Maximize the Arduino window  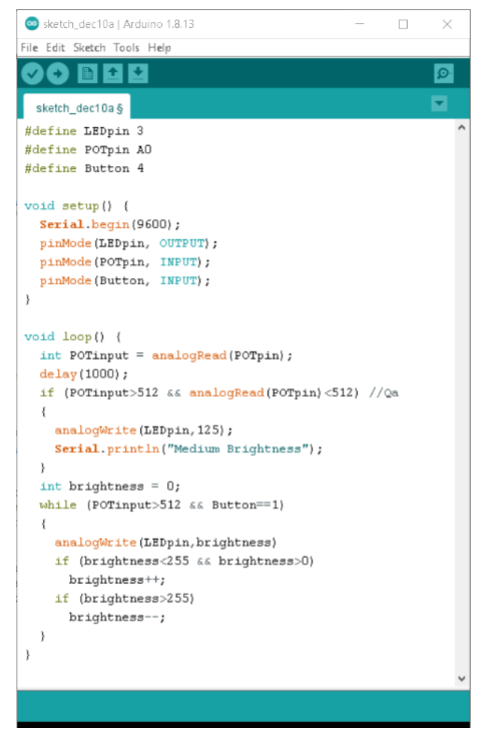coord(403,24)
